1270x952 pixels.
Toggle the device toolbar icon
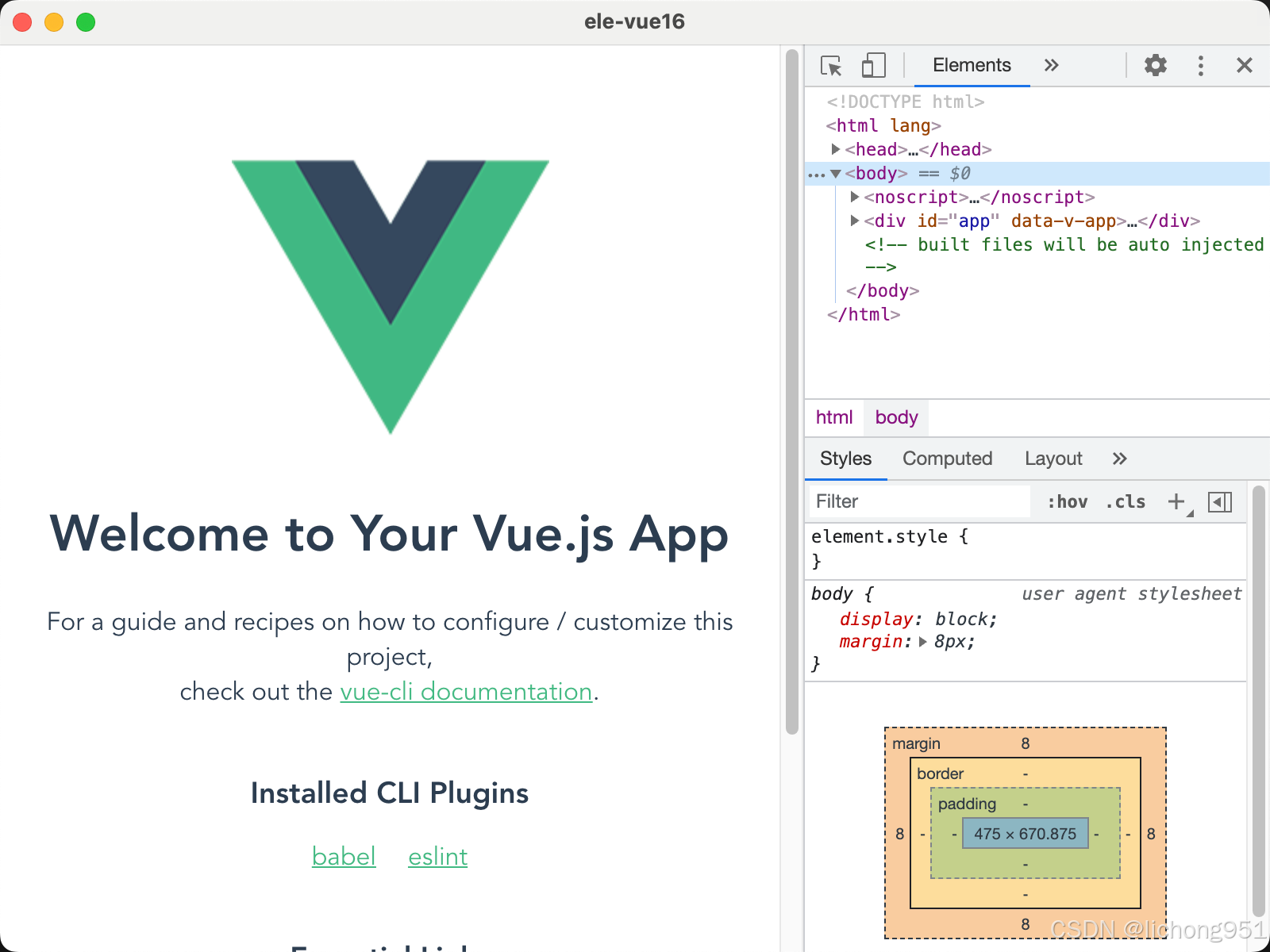pyautogui.click(x=873, y=66)
